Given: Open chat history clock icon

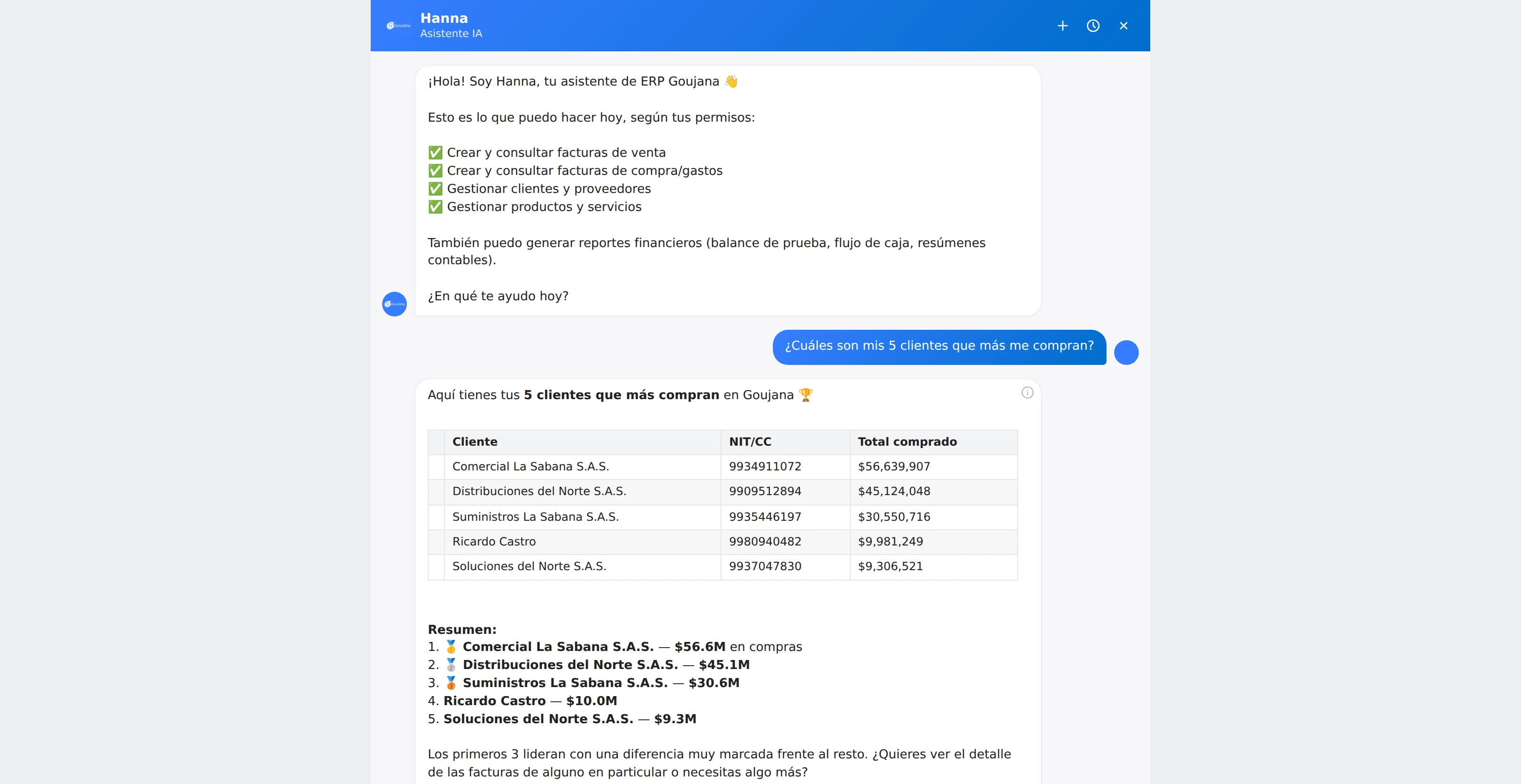Looking at the screenshot, I should tap(1093, 25).
